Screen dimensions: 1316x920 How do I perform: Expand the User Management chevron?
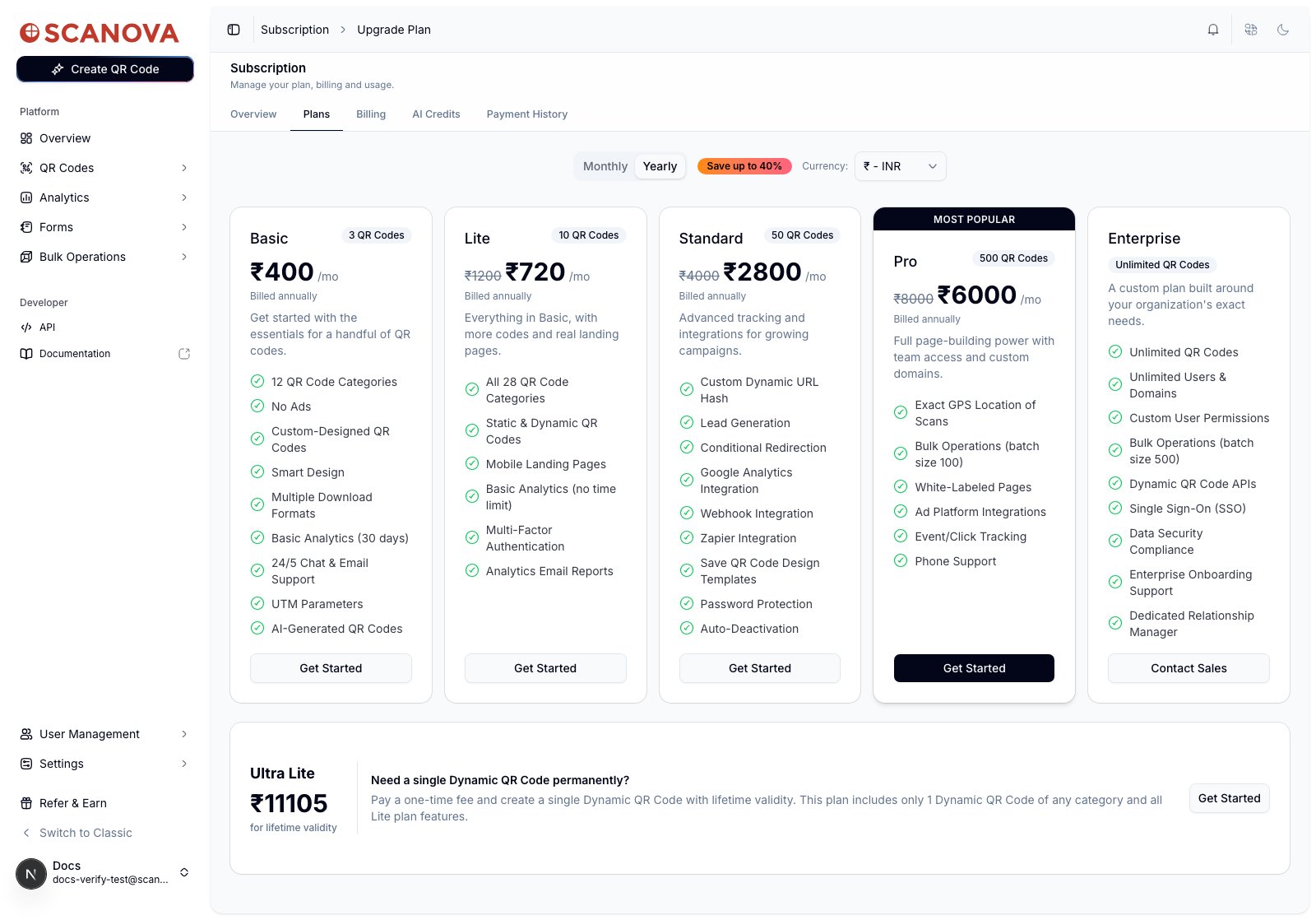coord(184,734)
